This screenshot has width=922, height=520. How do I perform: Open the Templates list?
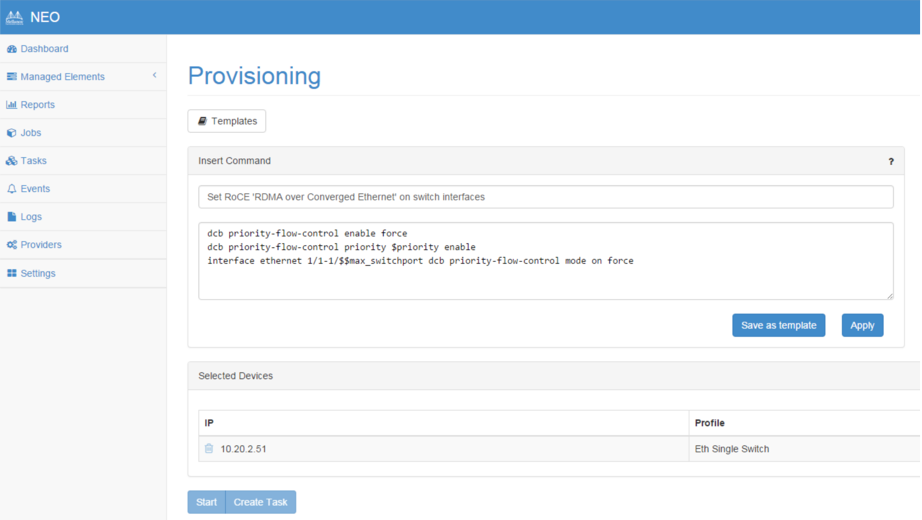click(x=227, y=121)
